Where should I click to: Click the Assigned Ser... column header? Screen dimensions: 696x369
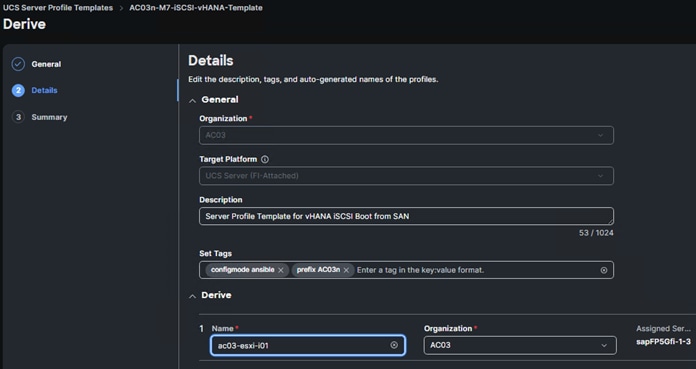pyautogui.click(x=663, y=329)
